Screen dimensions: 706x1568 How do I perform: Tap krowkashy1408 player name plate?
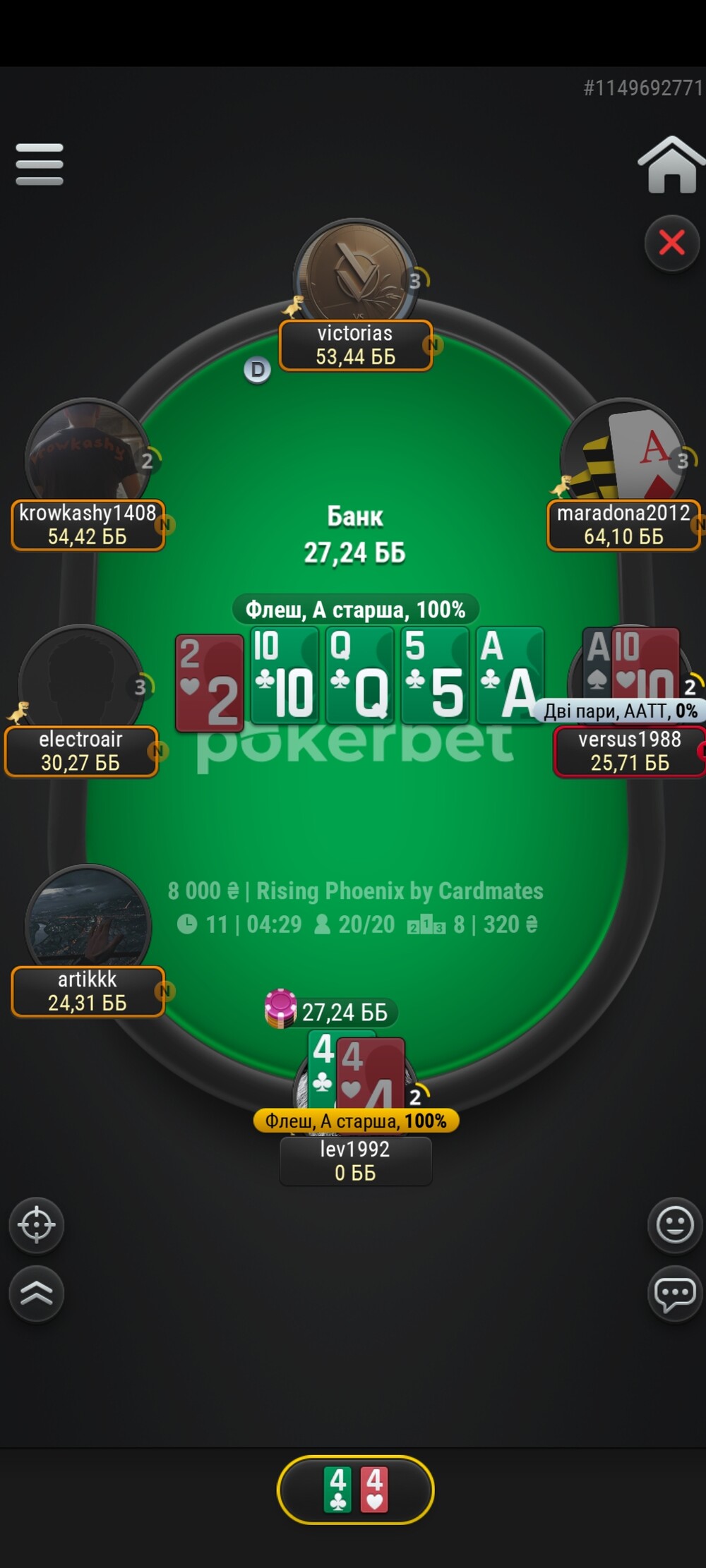coord(88,524)
